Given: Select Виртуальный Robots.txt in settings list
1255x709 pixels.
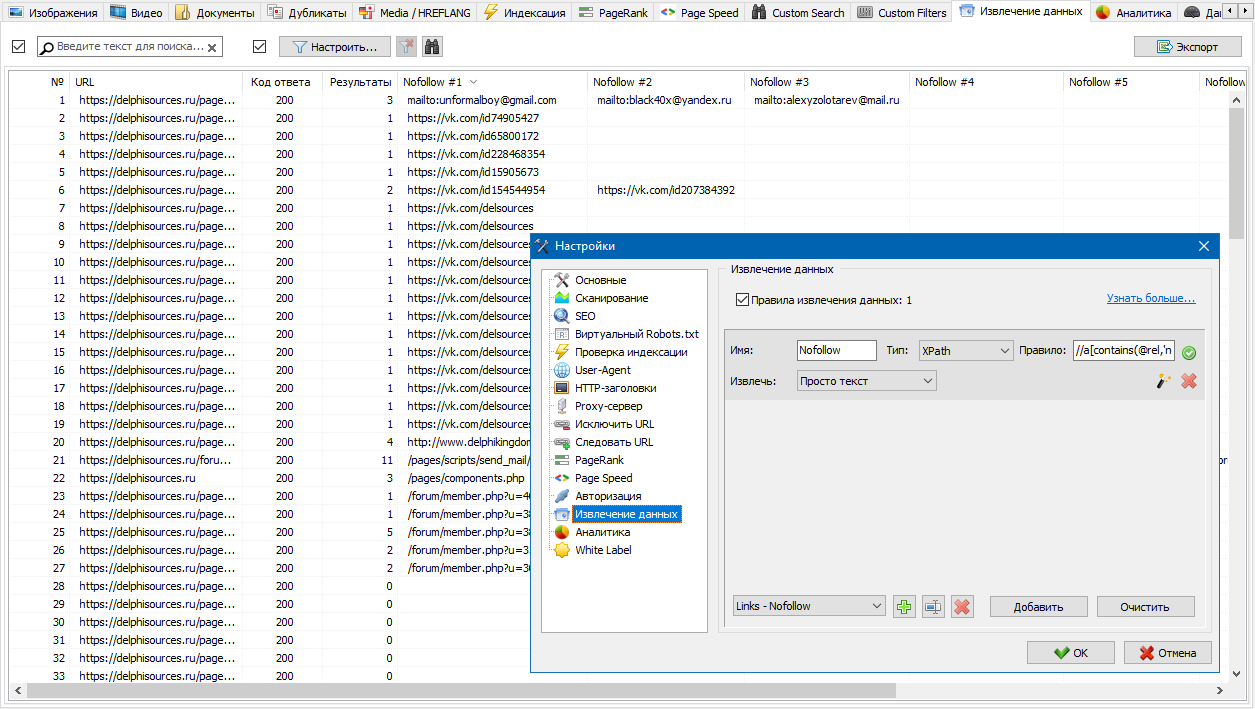Looking at the screenshot, I should pyautogui.click(x=636, y=334).
